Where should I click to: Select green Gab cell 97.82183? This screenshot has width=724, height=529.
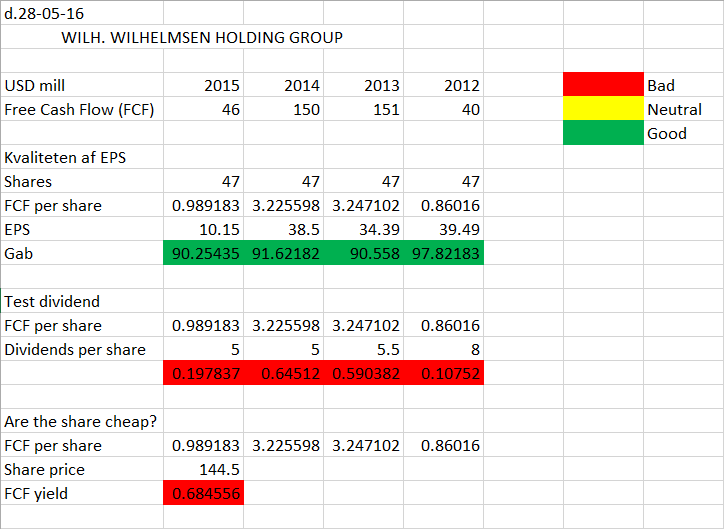(x=444, y=252)
